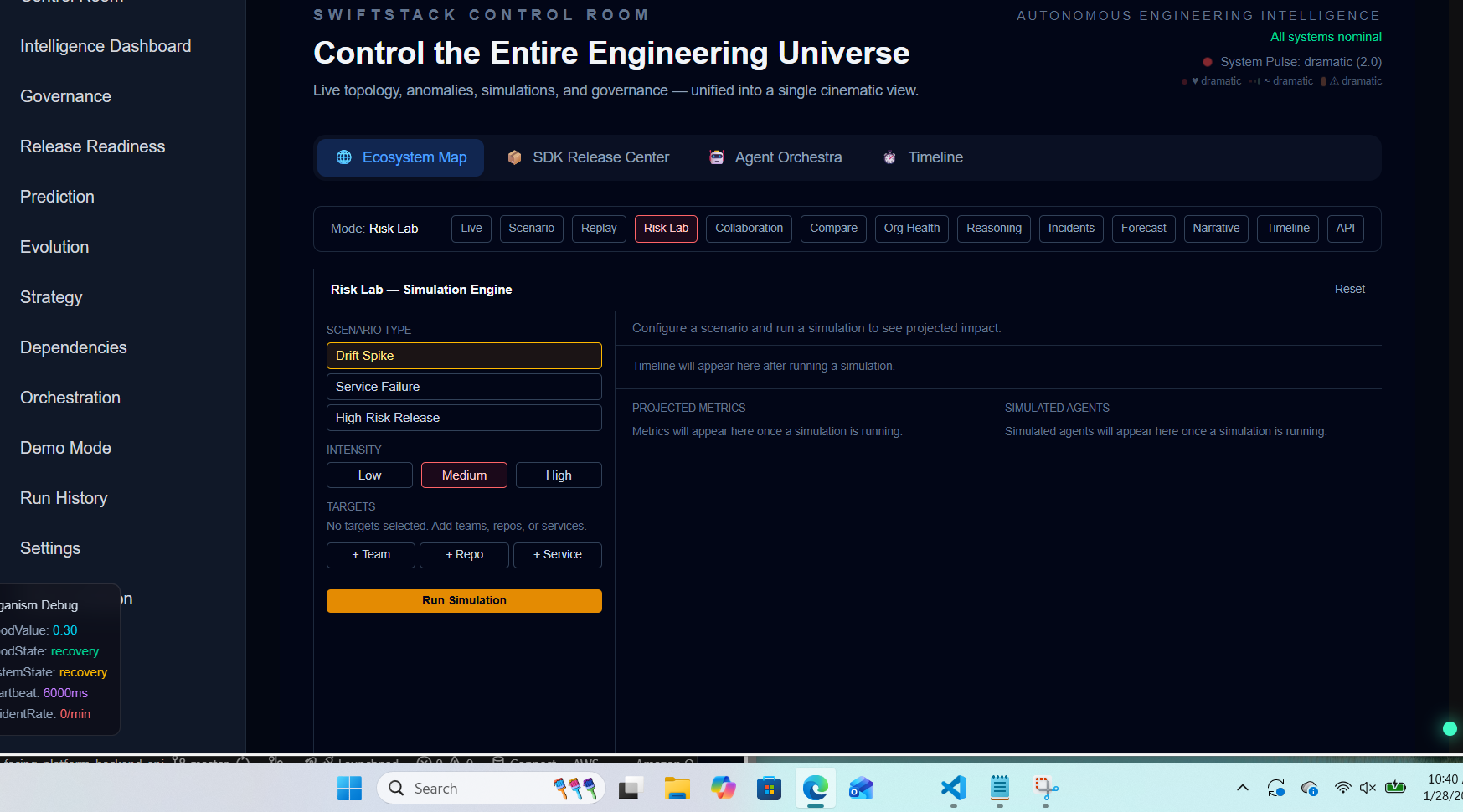Open File Explorer from the taskbar
Screen dimensions: 1463x812
677,788
